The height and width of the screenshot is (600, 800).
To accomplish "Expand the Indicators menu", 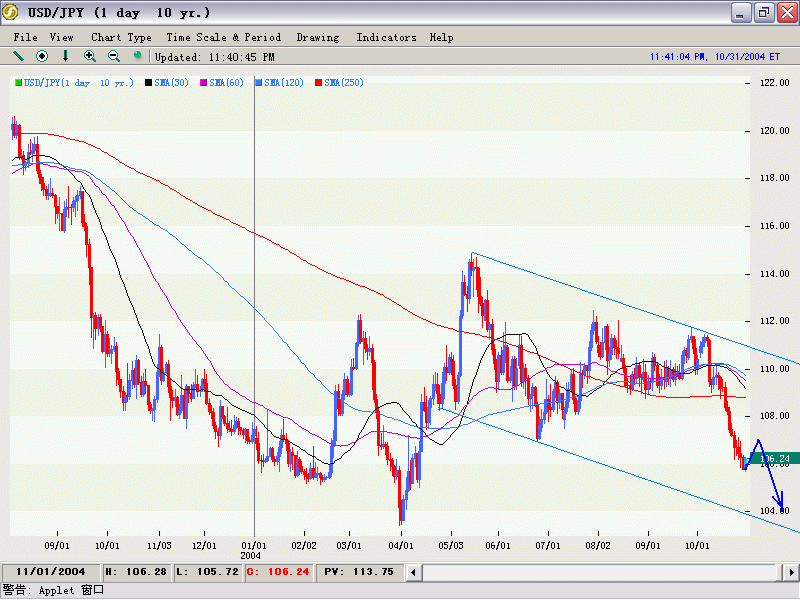I will click(x=386, y=37).
